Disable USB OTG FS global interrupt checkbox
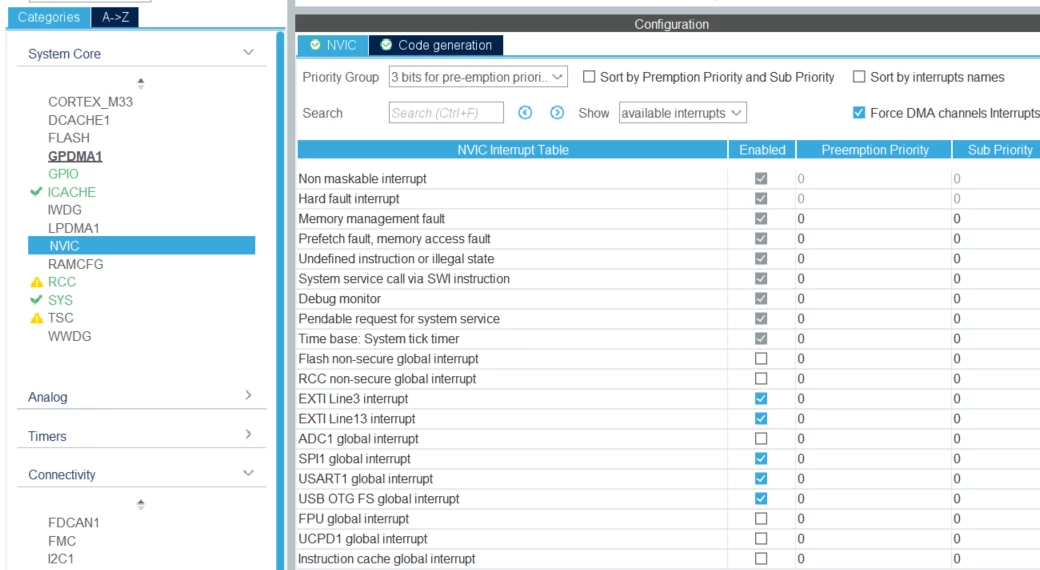Screen dimensions: 1040x570 [x=761, y=498]
